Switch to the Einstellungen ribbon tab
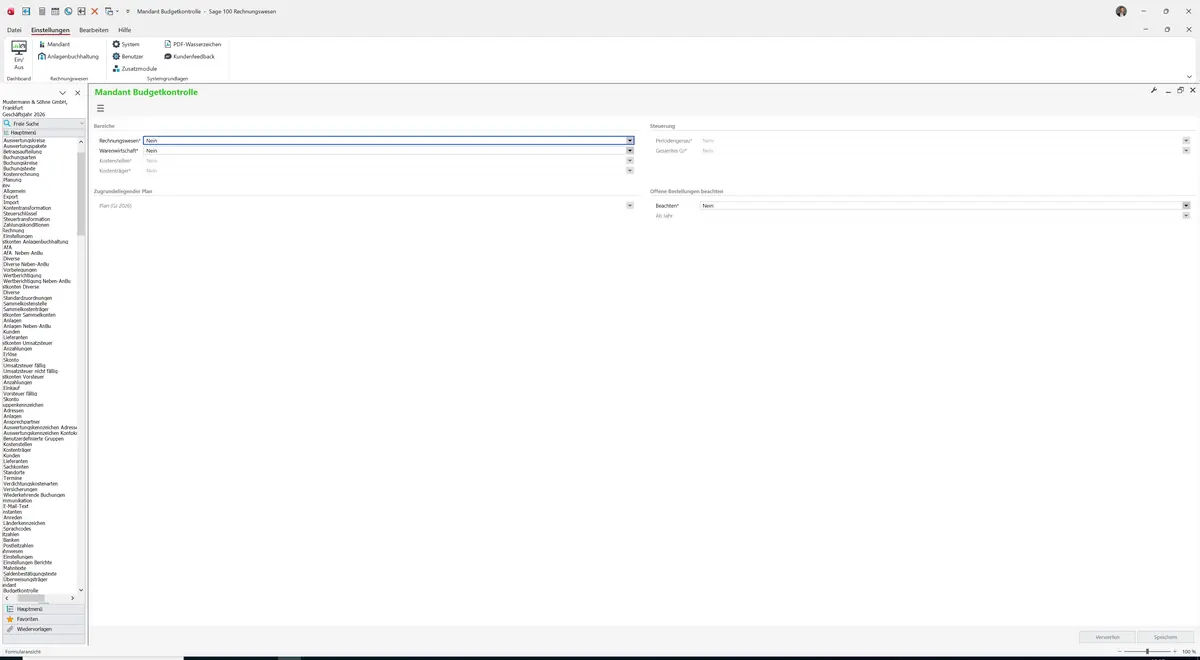This screenshot has width=1200, height=660. [x=51, y=30]
